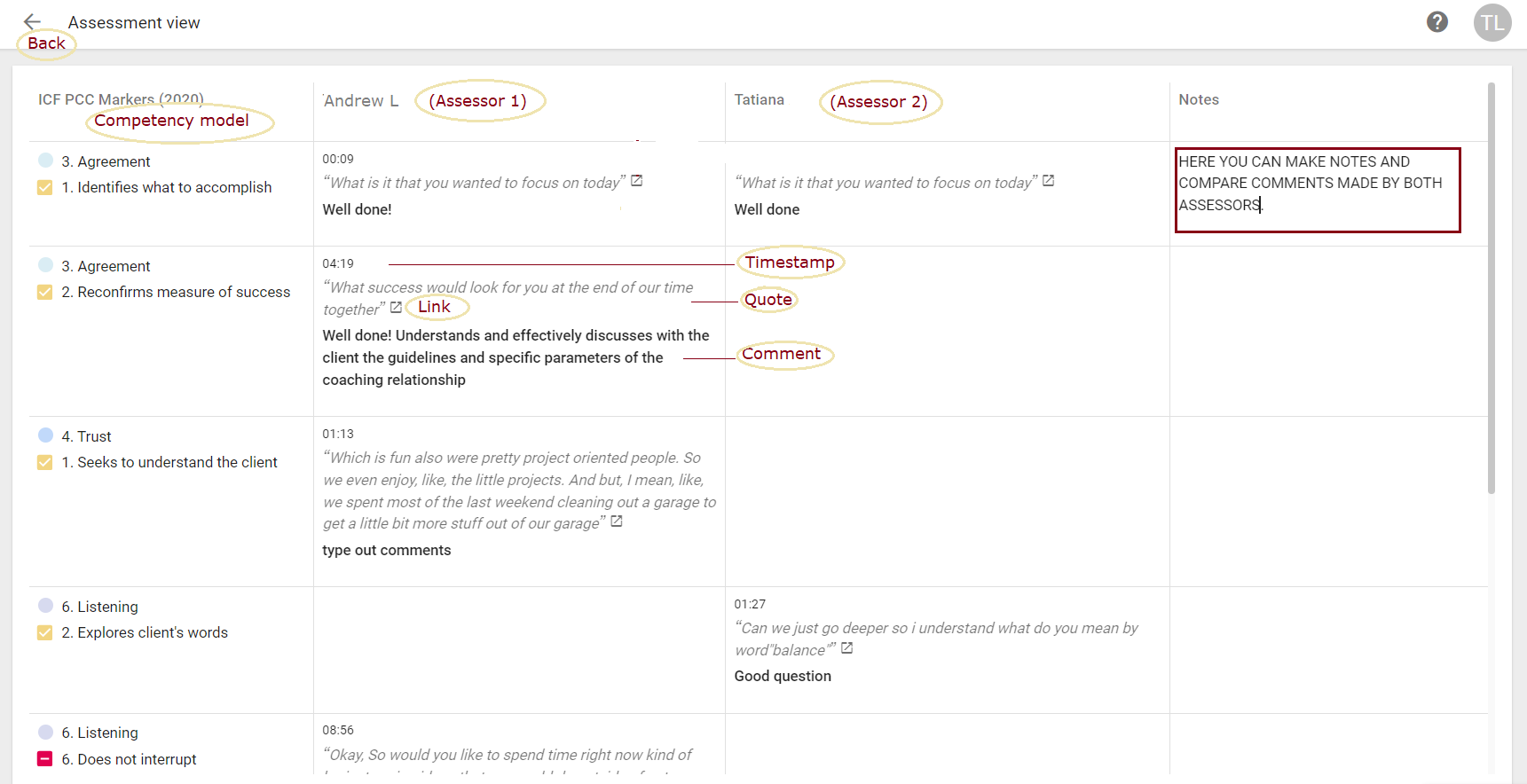
Task: Click the '6. Listening' color dot above Explores
Action: [x=46, y=605]
